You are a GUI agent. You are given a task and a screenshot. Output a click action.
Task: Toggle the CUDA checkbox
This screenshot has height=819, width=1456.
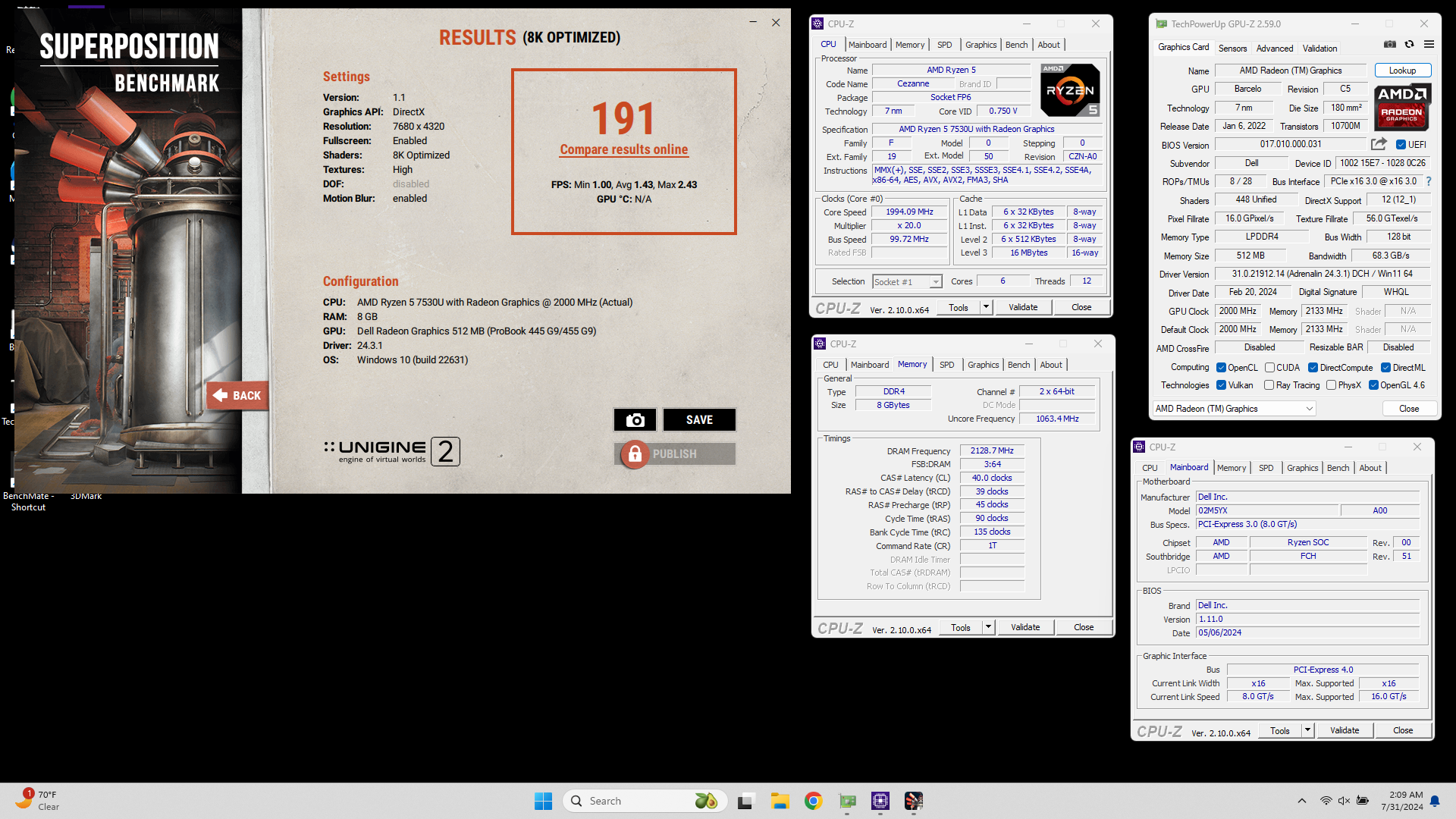pos(1269,368)
